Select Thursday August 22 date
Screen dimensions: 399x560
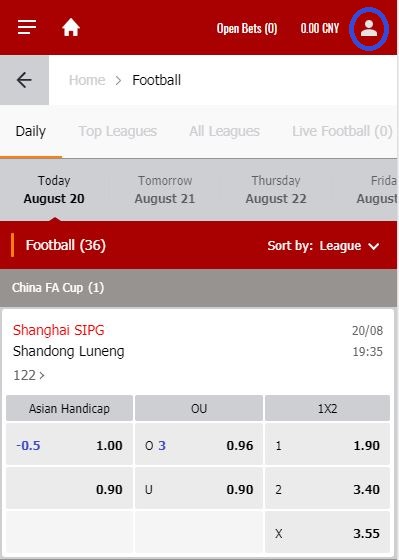[x=276, y=190]
